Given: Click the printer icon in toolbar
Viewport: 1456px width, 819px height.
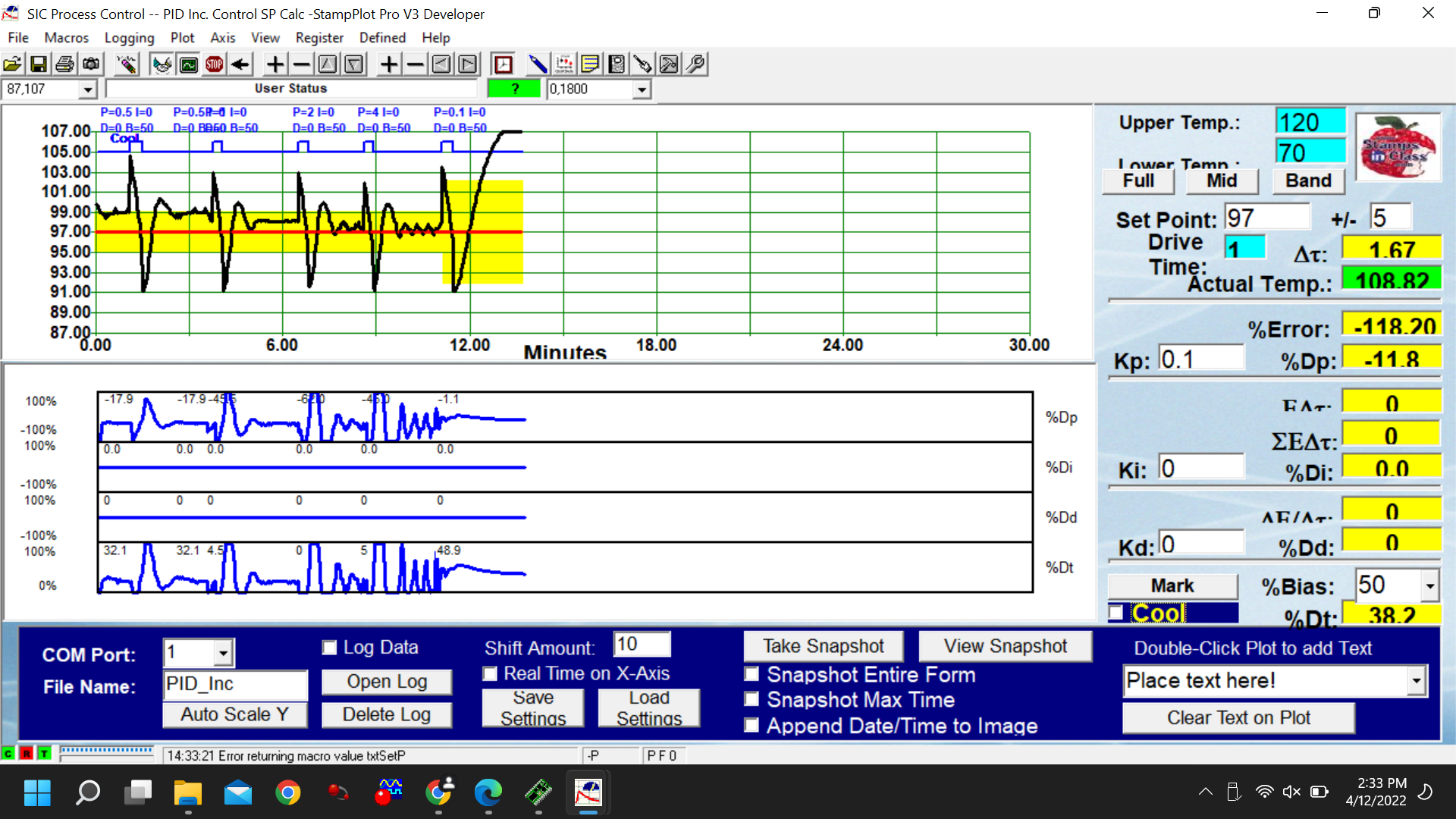Looking at the screenshot, I should (64, 64).
